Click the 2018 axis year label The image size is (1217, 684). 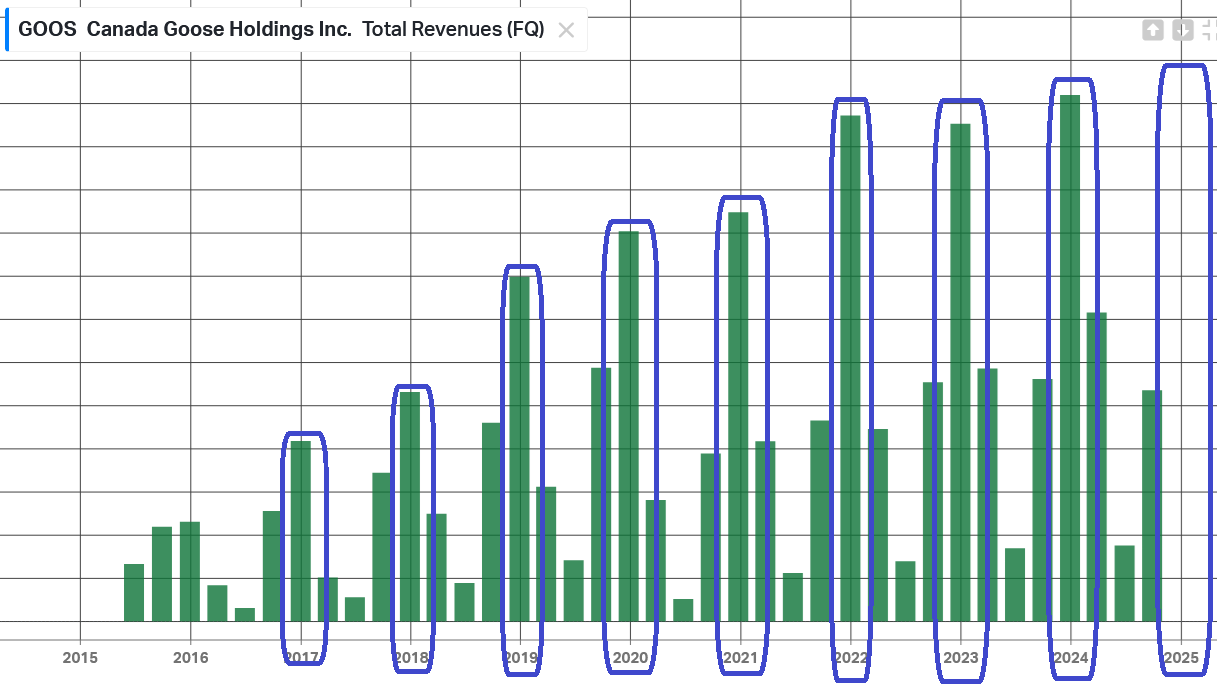point(411,658)
